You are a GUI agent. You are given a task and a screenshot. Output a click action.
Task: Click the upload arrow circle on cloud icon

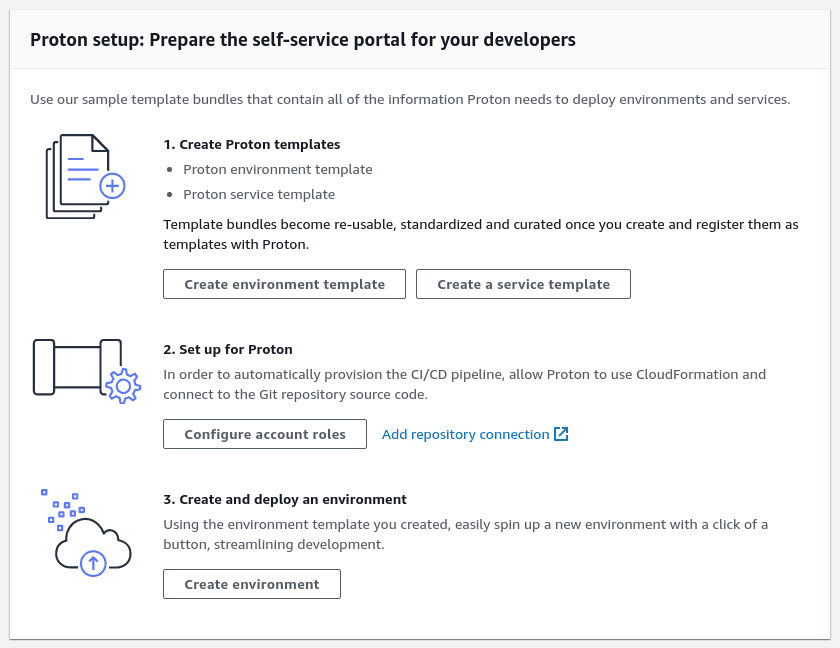point(93,563)
